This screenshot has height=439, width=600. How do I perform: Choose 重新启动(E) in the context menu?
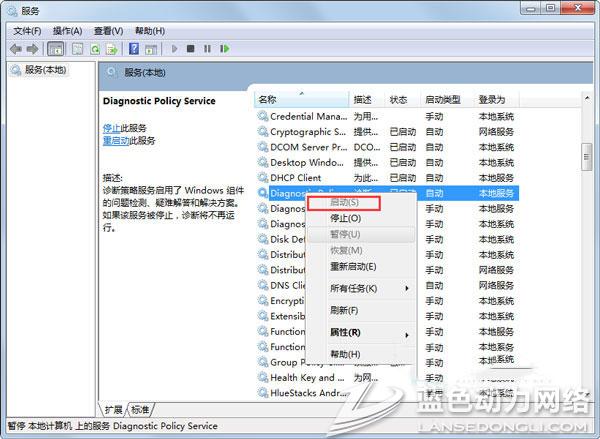pyautogui.click(x=353, y=267)
